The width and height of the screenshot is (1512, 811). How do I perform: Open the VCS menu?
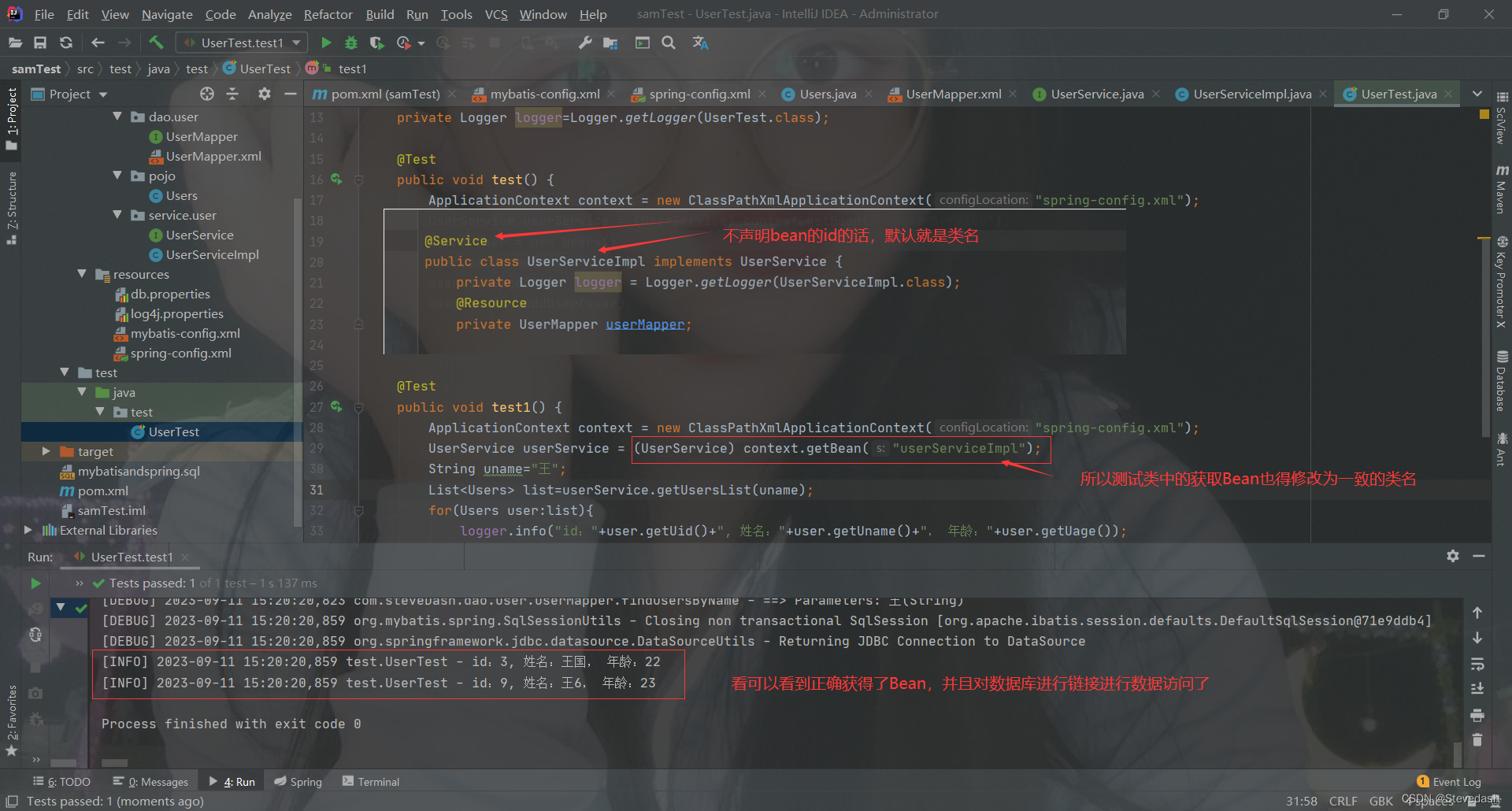495,14
